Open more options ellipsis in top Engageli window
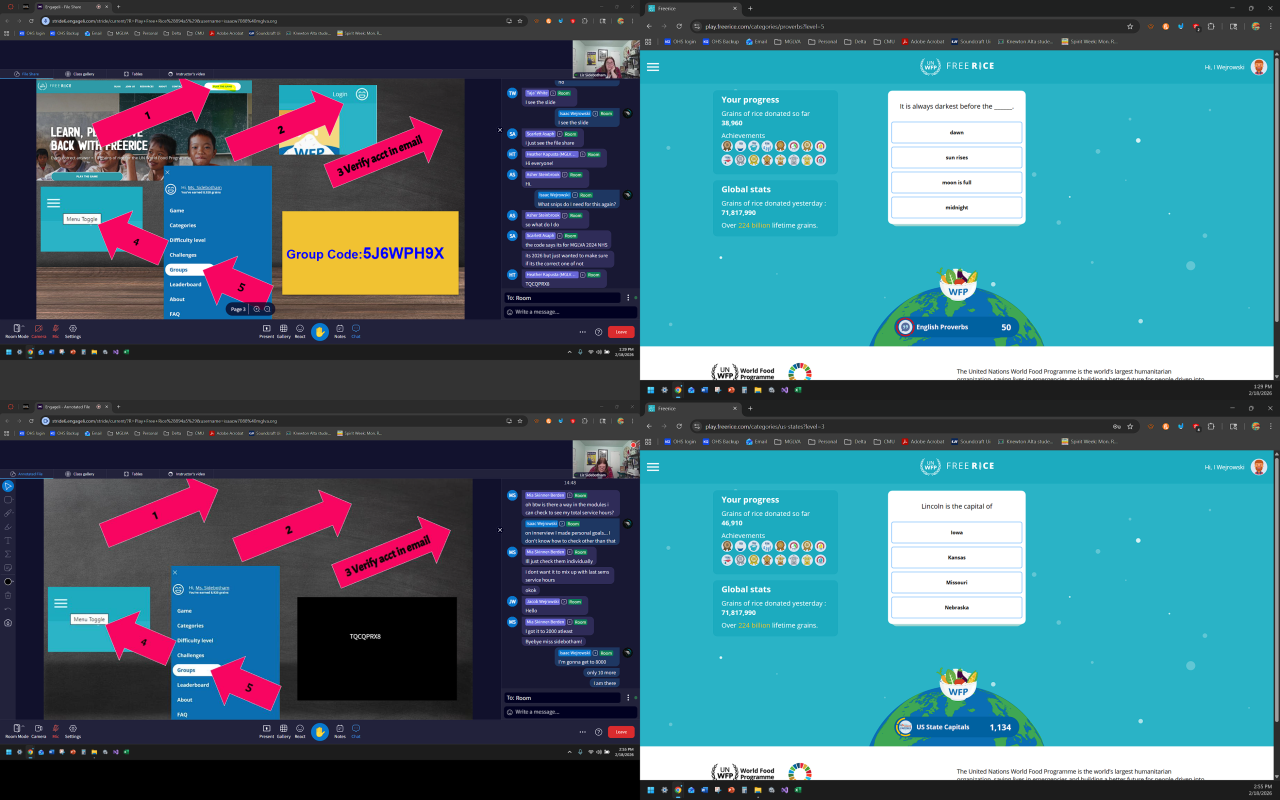The height and width of the screenshot is (800, 1280). tap(582, 331)
